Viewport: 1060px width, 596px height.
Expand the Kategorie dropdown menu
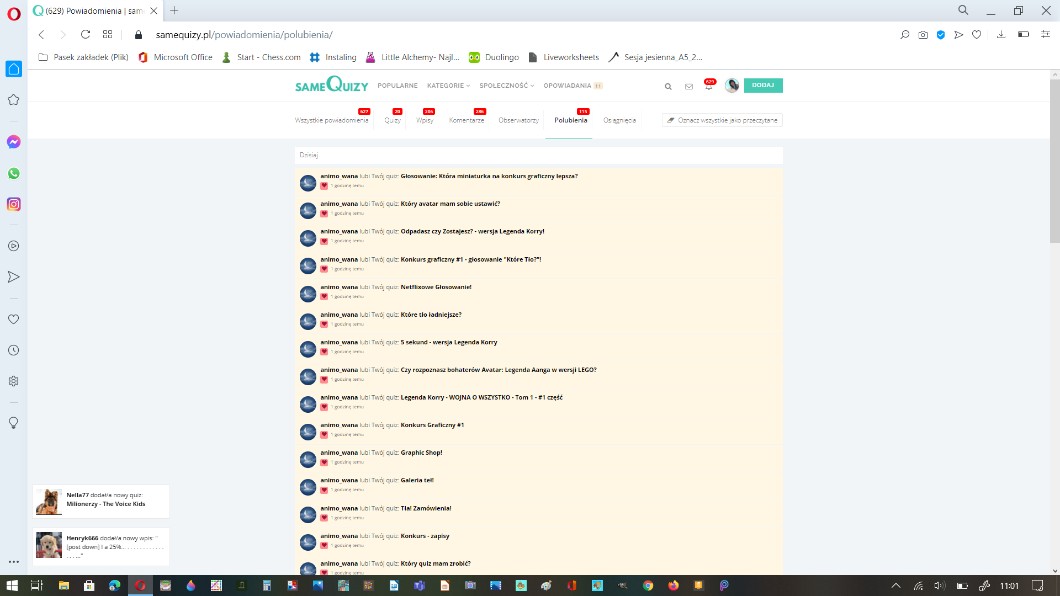coord(448,86)
